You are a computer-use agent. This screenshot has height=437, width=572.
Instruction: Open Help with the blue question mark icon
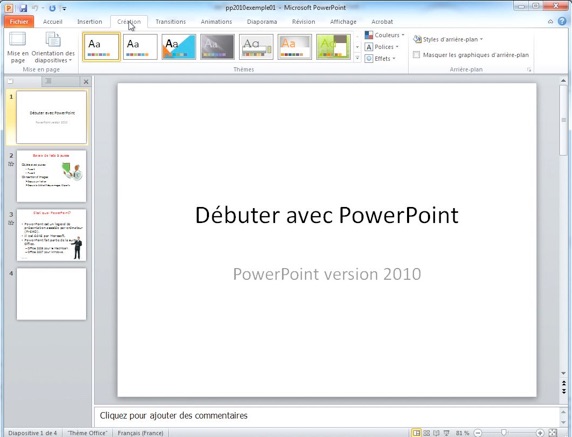coord(562,21)
